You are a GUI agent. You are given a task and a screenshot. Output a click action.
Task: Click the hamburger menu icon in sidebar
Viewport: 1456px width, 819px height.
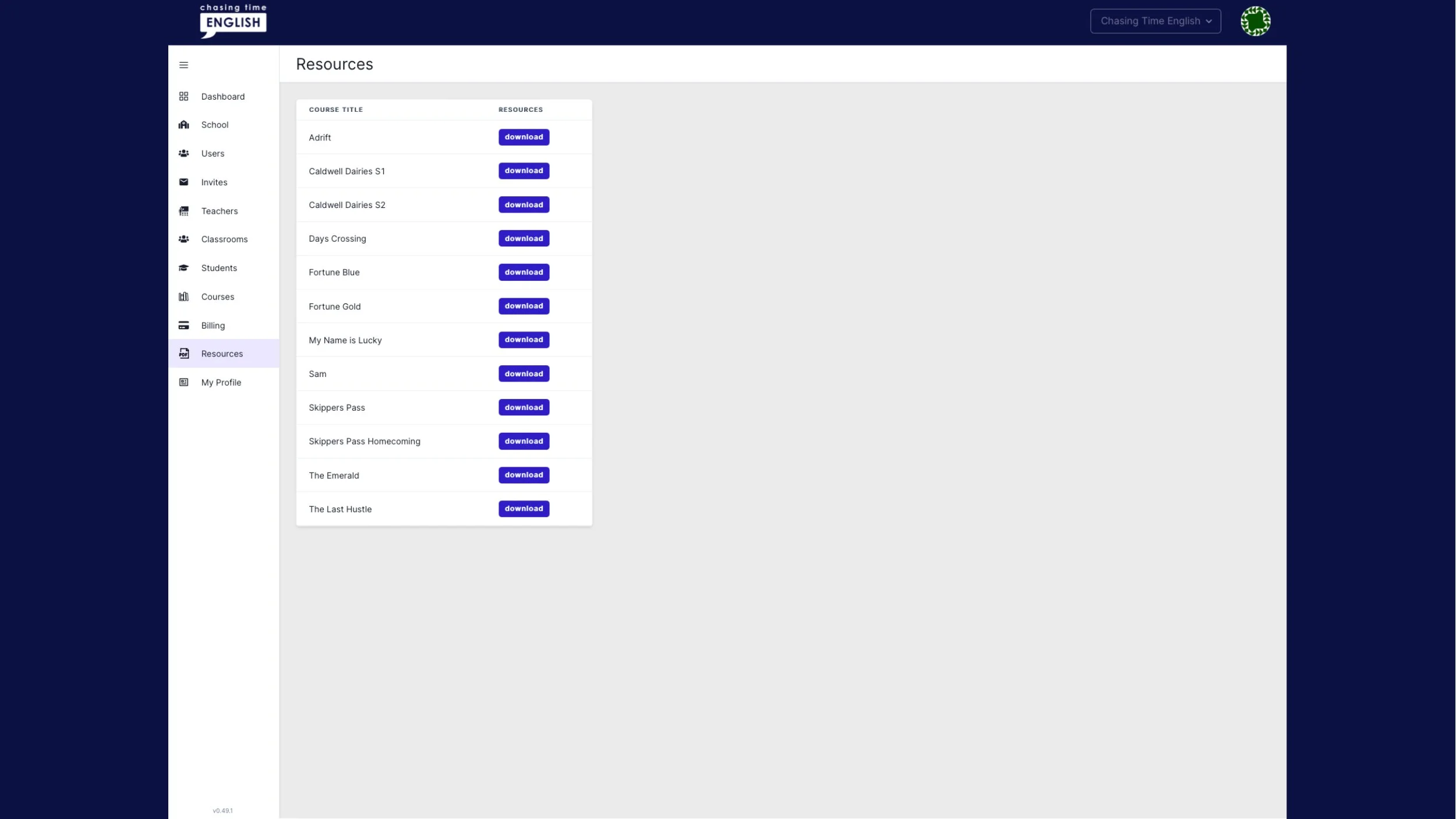pos(183,65)
